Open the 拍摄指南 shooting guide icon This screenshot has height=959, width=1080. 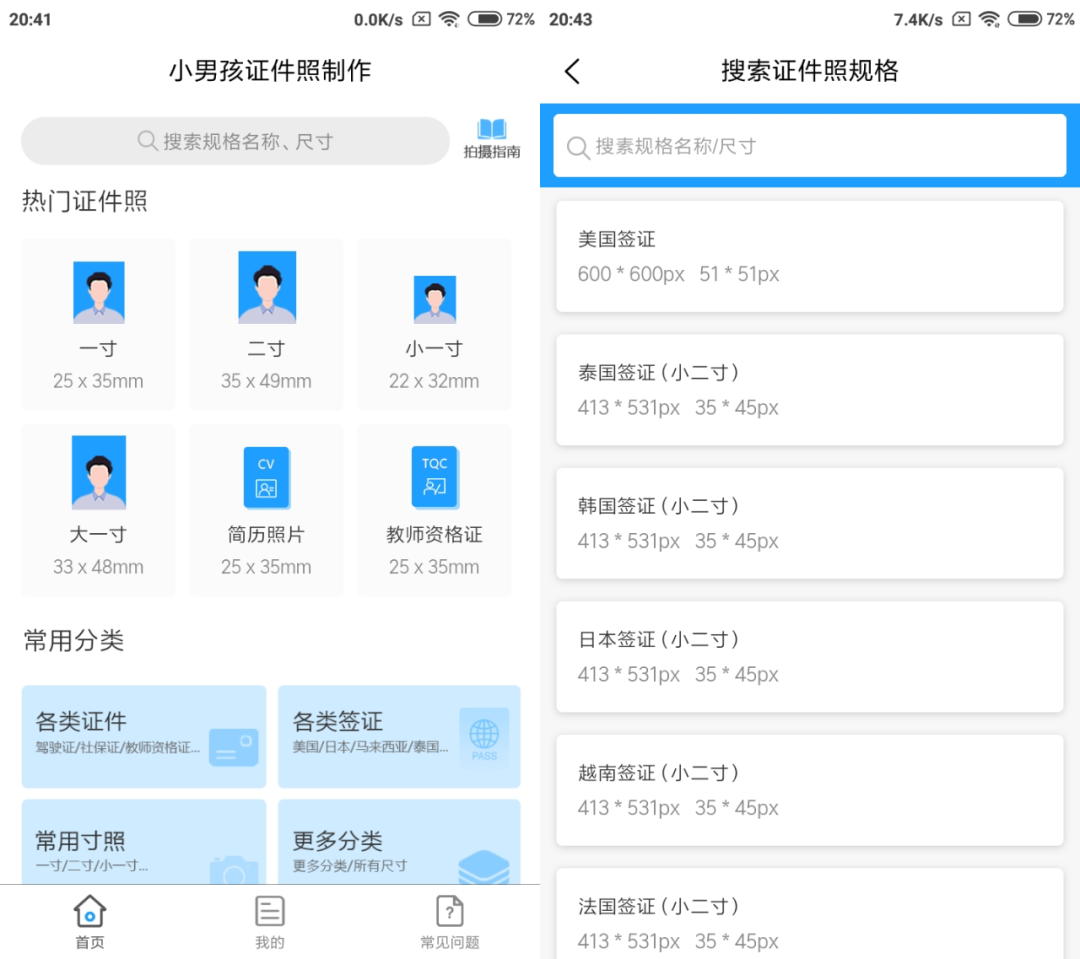(x=492, y=139)
